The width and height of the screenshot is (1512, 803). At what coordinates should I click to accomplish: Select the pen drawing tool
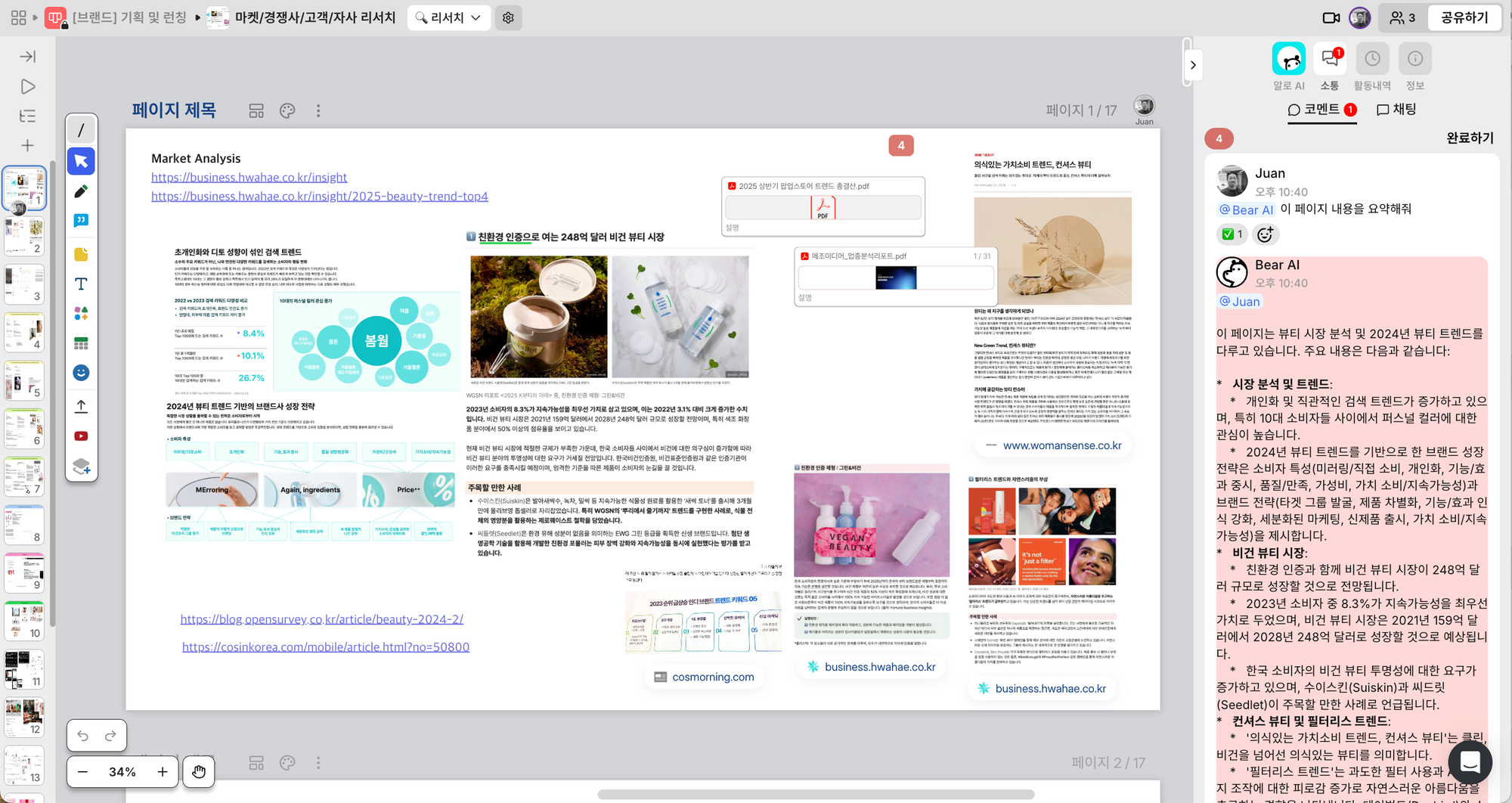81,191
